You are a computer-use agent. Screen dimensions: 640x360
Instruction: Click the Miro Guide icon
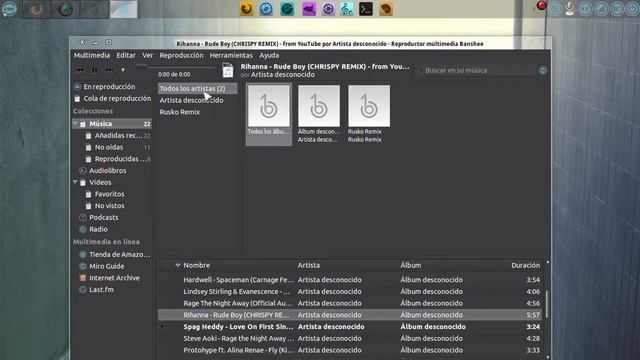[83, 266]
